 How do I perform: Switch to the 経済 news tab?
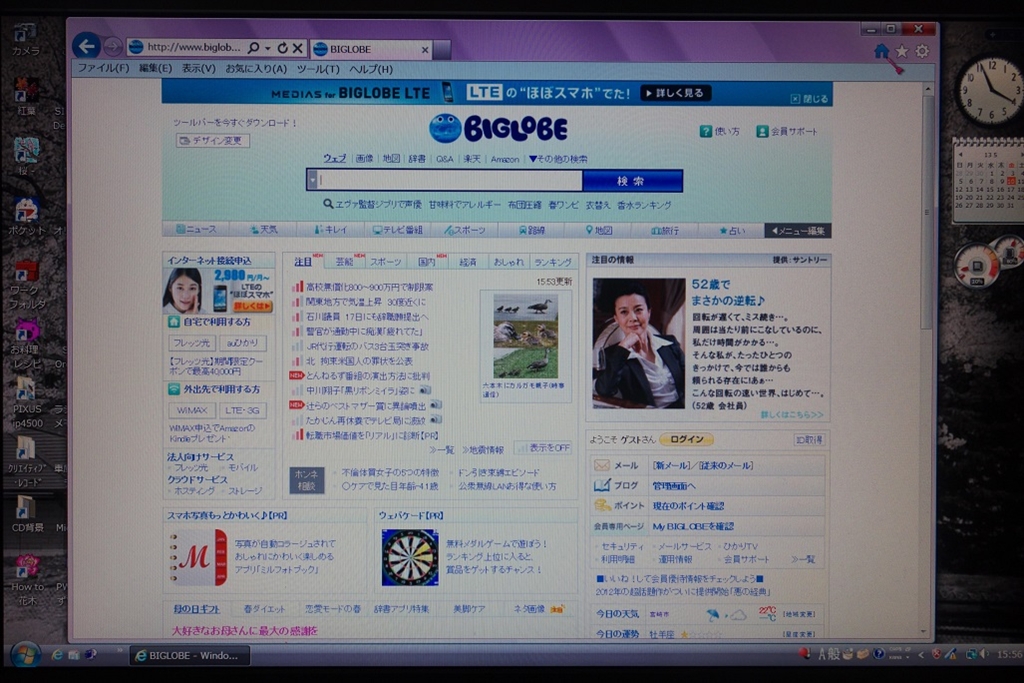pos(468,262)
